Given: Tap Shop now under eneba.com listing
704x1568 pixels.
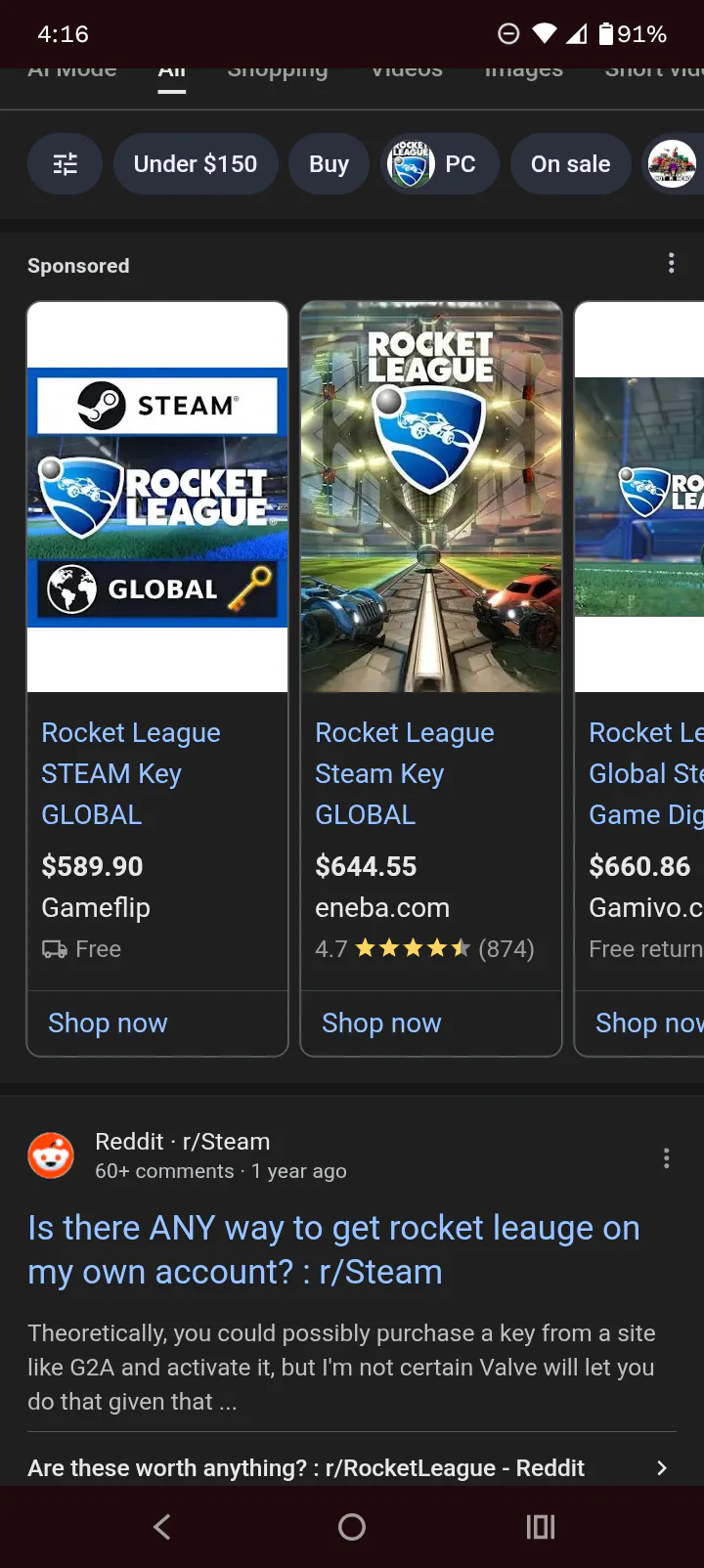Looking at the screenshot, I should tap(381, 1024).
